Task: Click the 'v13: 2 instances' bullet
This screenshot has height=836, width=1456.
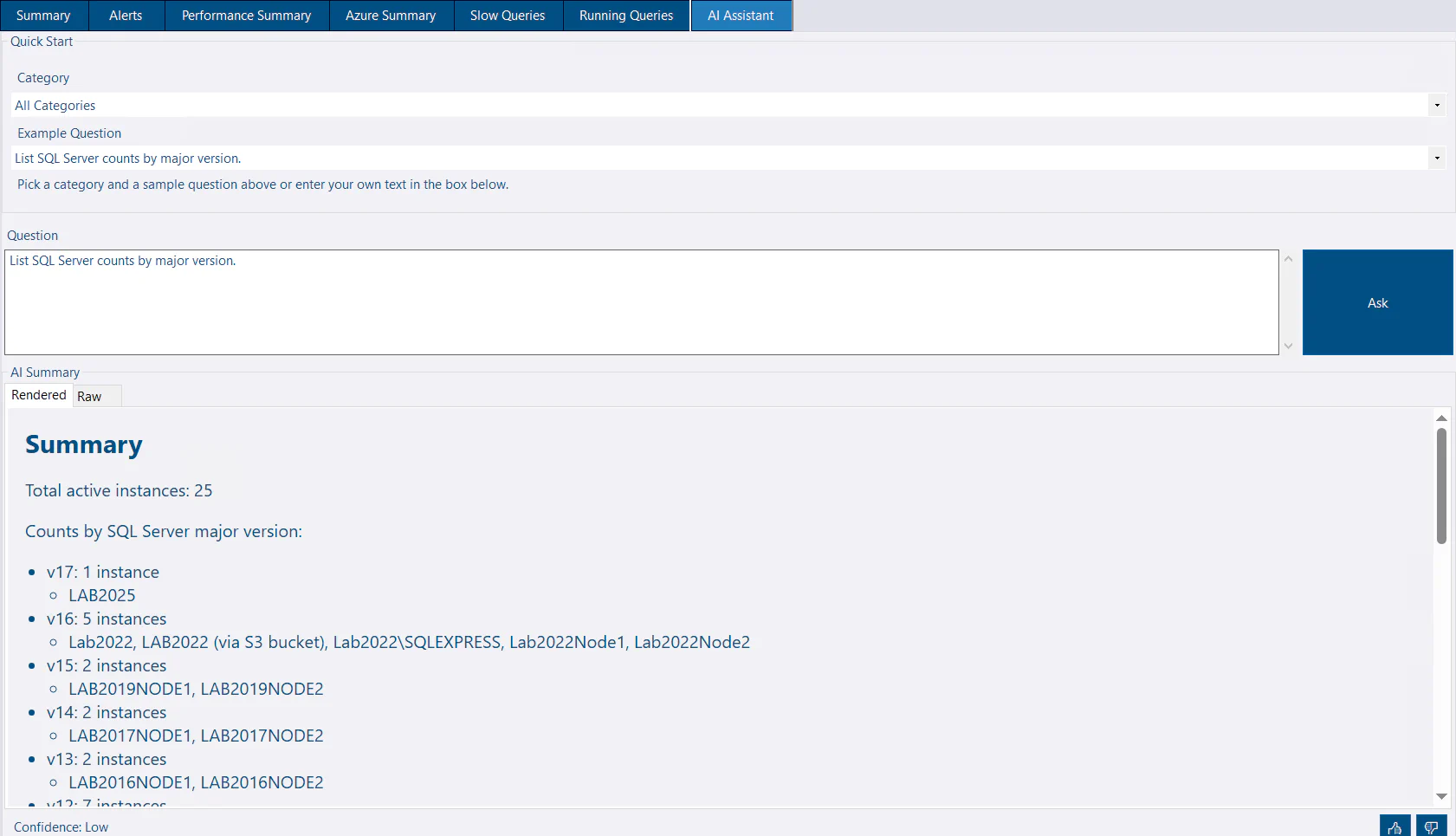Action: pos(107,759)
